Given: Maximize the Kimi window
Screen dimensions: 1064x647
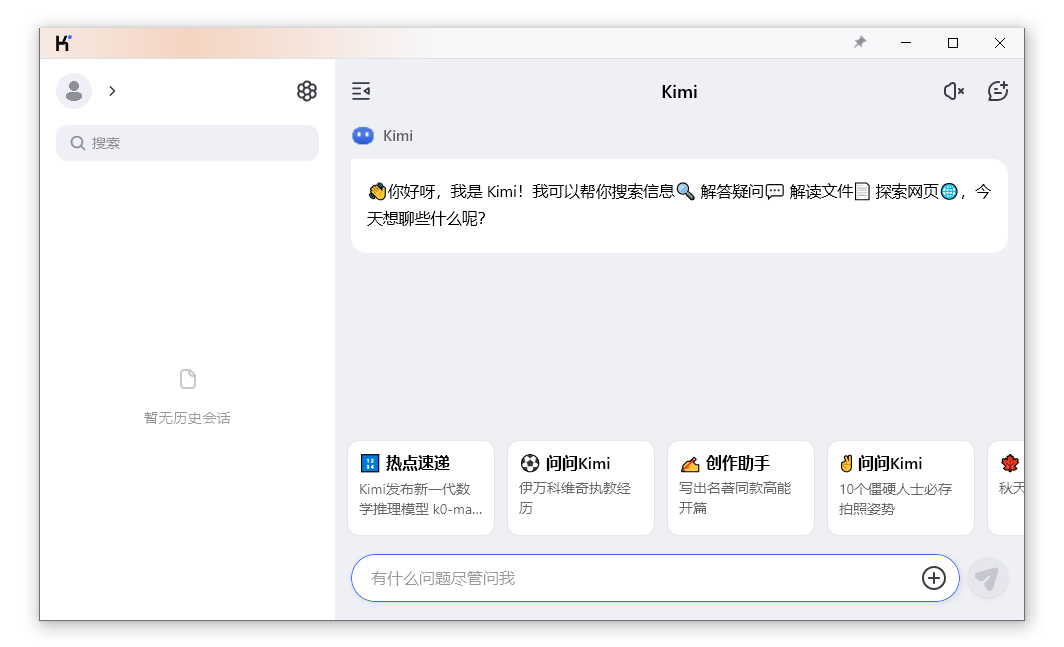Looking at the screenshot, I should coord(953,43).
